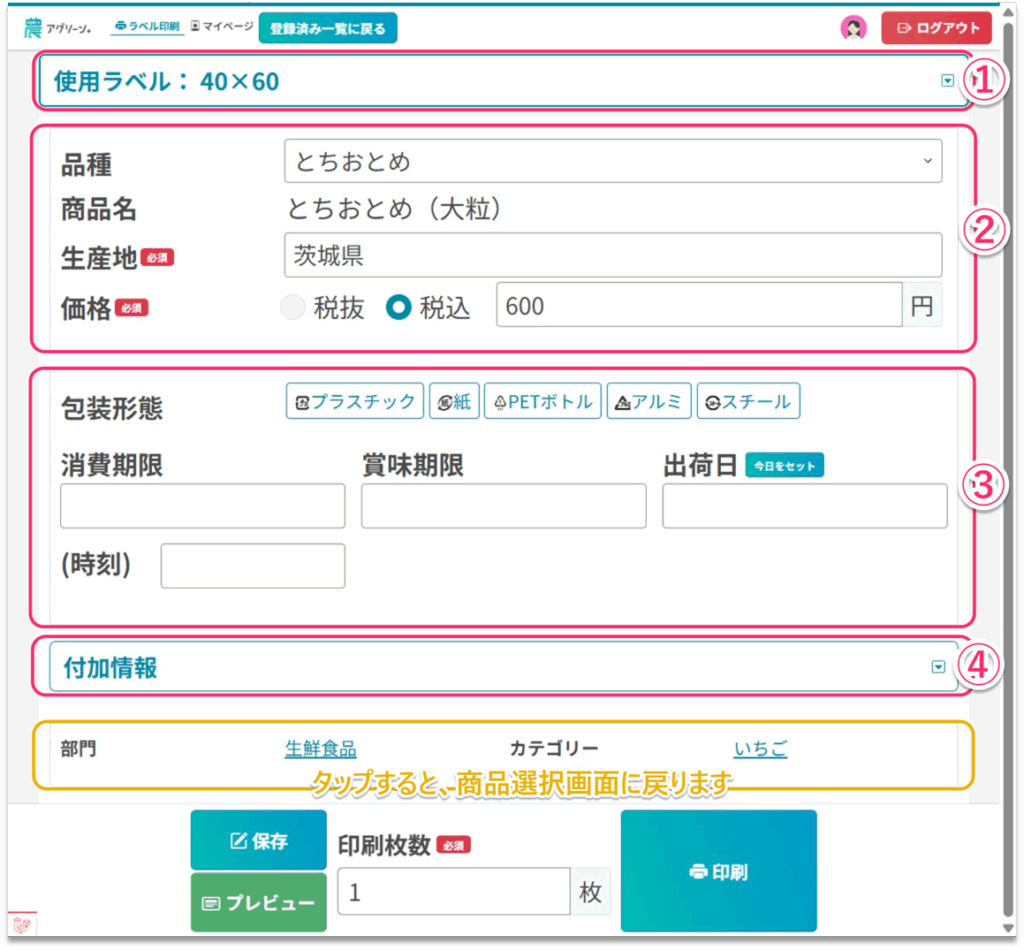Select the アルミ packaging icon button
The width and height of the screenshot is (1024, 950).
[x=648, y=402]
